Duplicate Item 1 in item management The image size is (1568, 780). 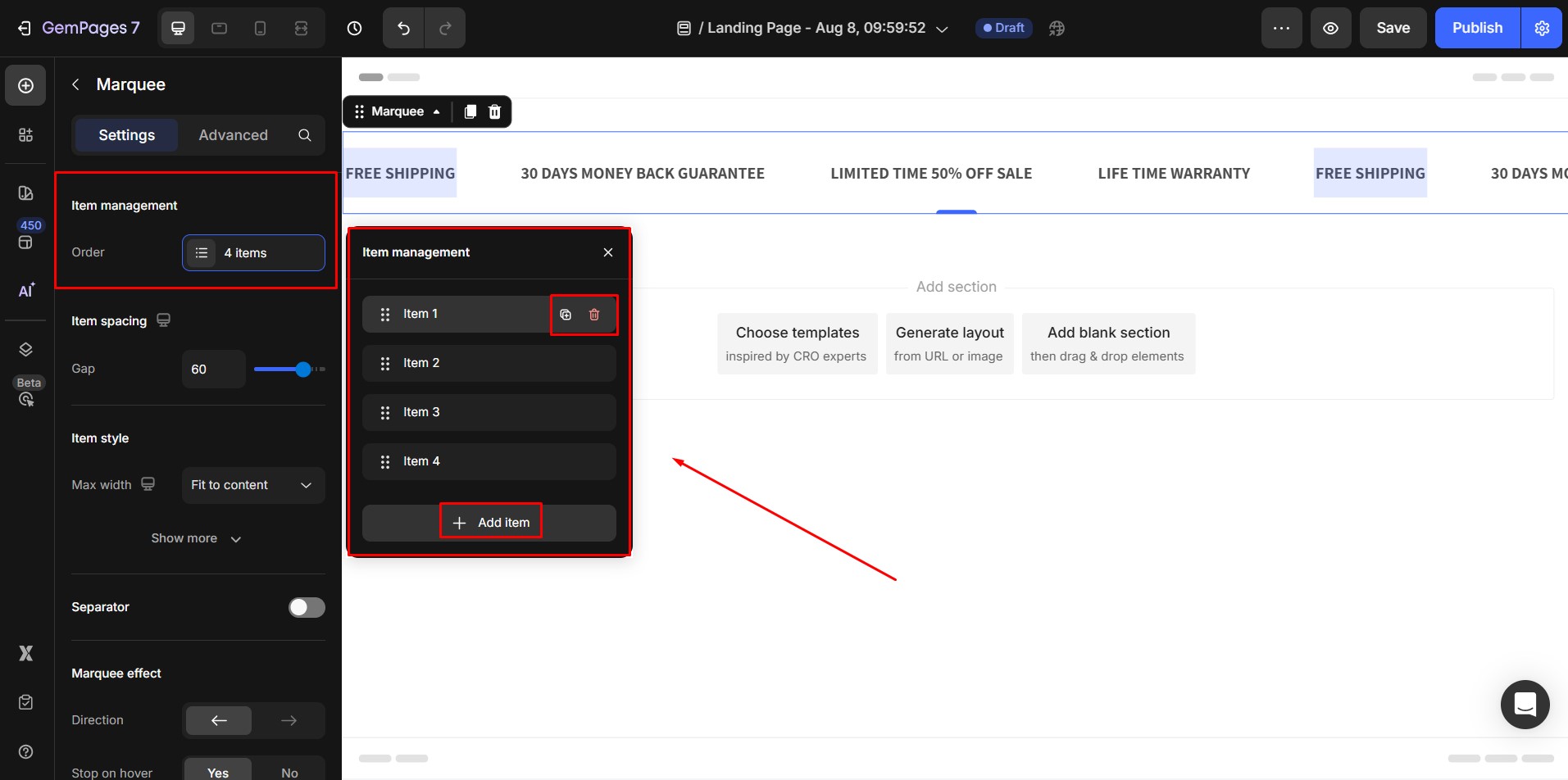coord(566,315)
